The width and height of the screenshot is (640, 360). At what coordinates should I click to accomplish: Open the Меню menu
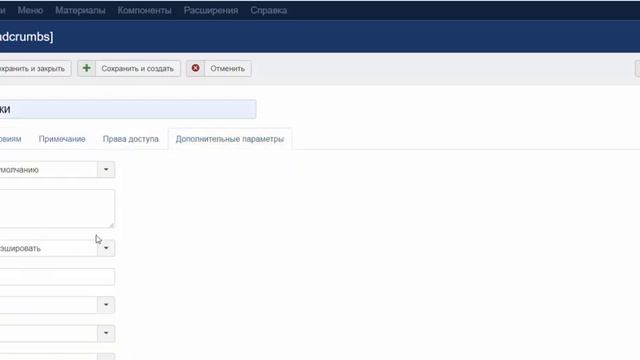30,11
